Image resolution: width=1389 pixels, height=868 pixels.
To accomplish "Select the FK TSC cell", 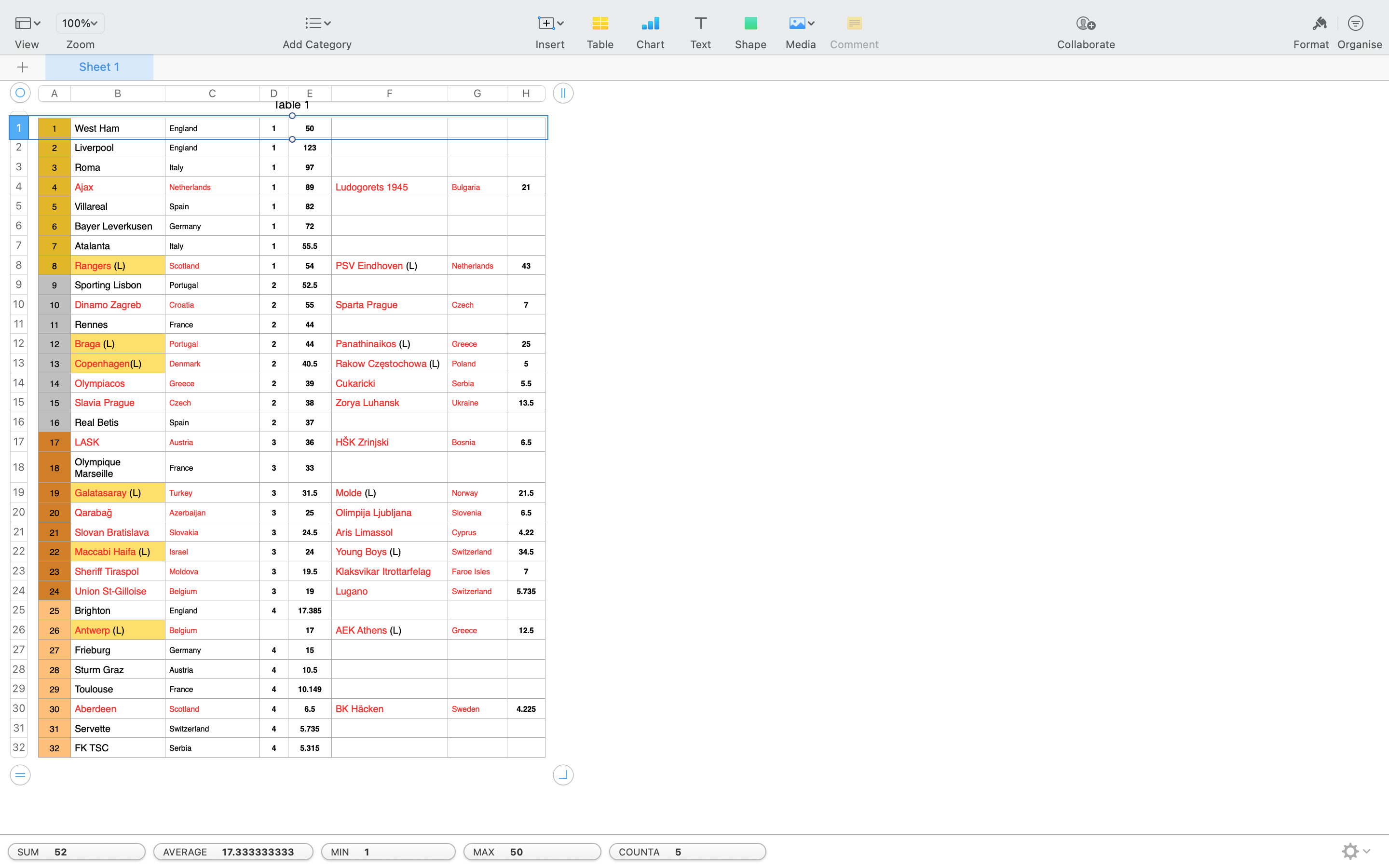I will (x=118, y=747).
